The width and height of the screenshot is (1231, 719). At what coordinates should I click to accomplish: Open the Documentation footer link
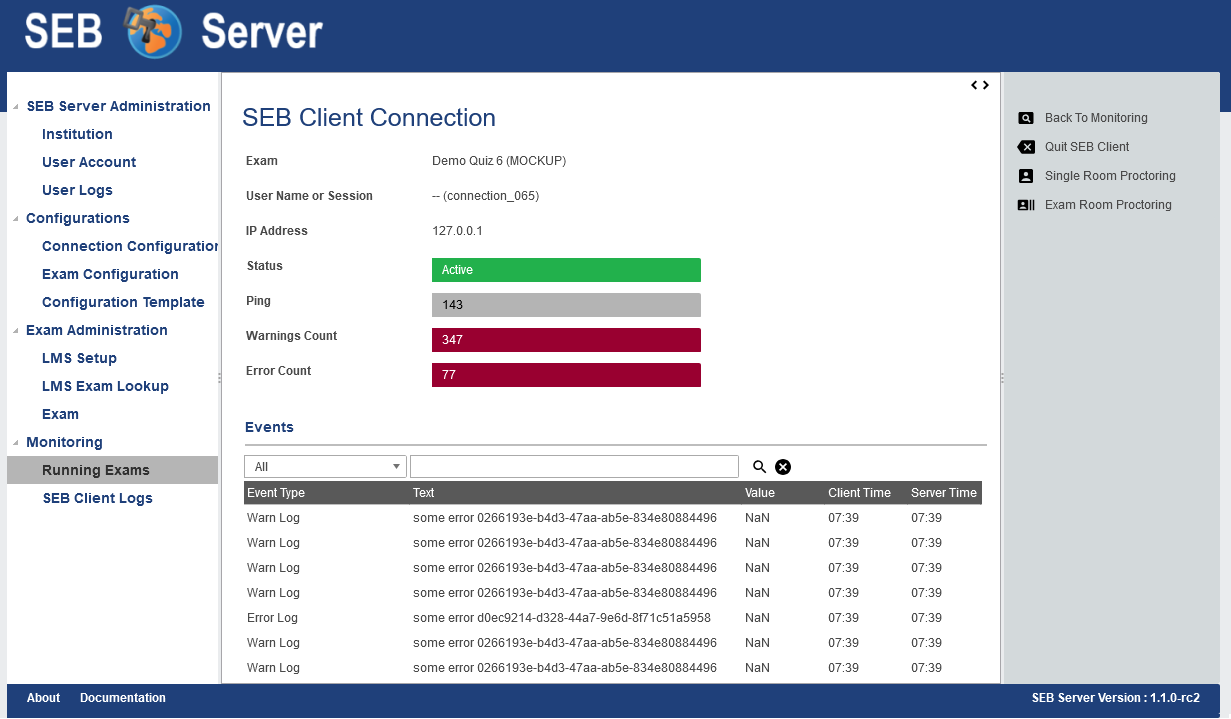pyautogui.click(x=123, y=698)
